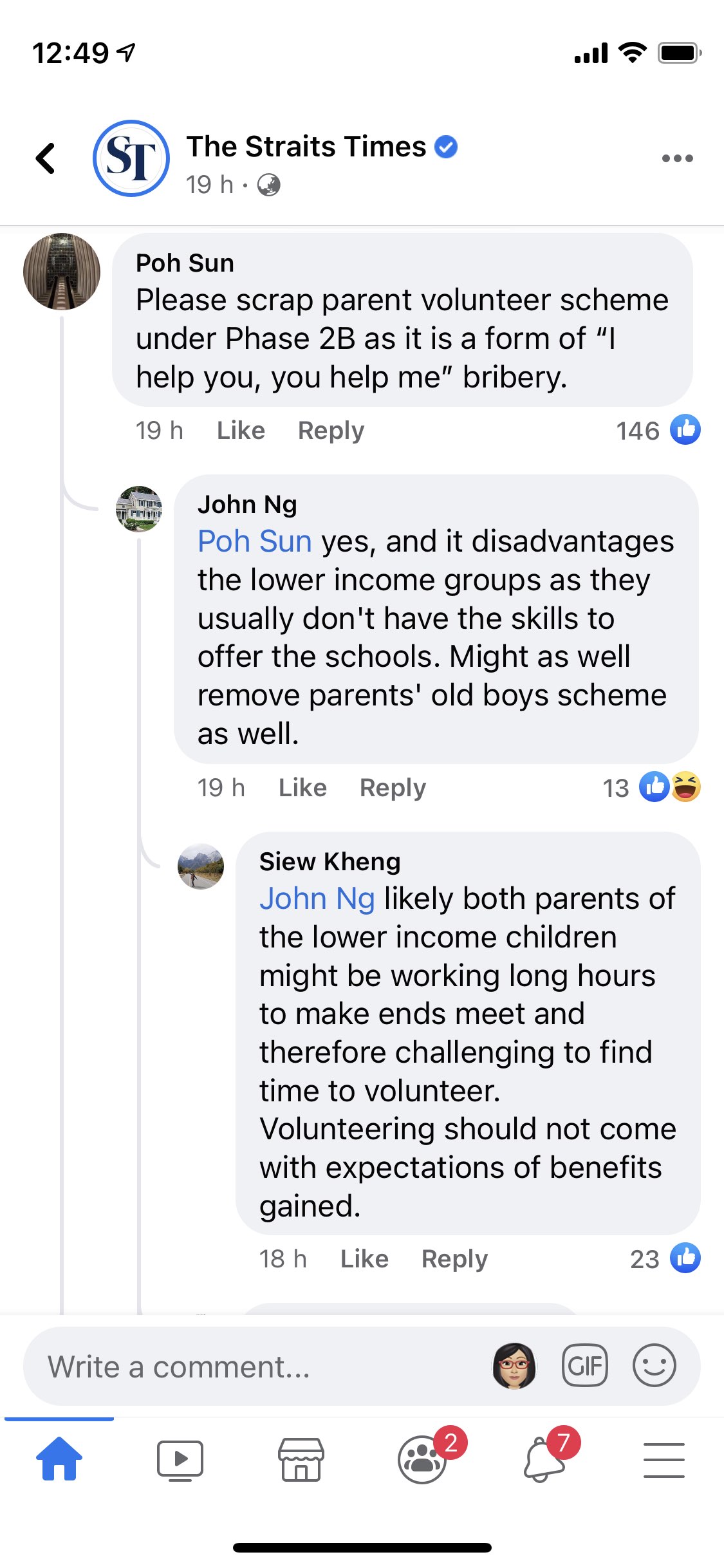724x1568 pixels.
Task: Reply to John Ng's comment
Action: 393,788
